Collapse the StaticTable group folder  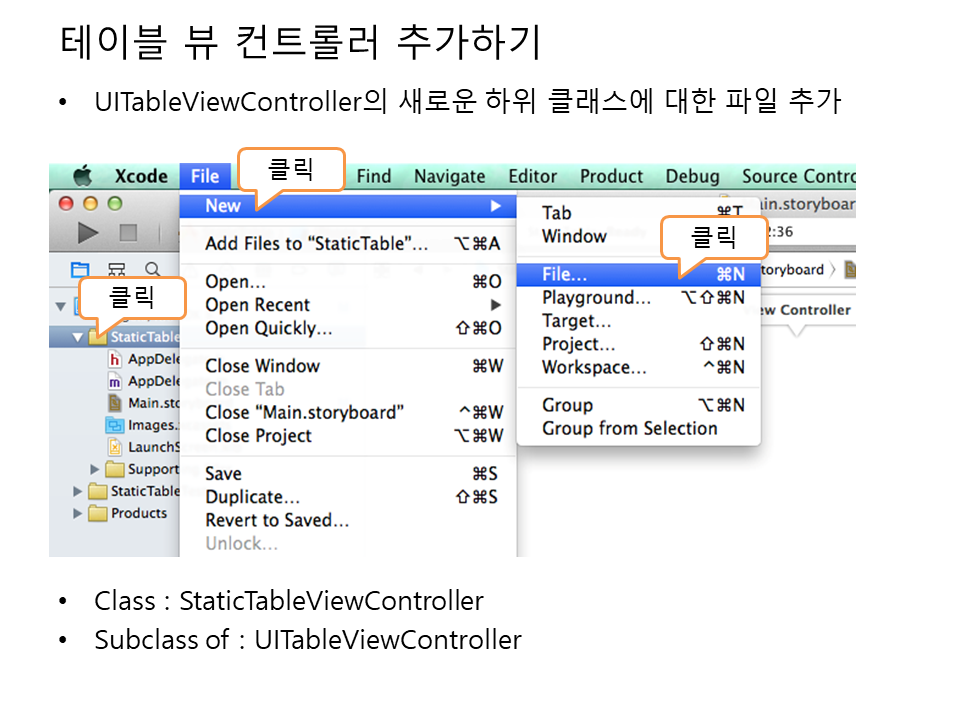(78, 337)
